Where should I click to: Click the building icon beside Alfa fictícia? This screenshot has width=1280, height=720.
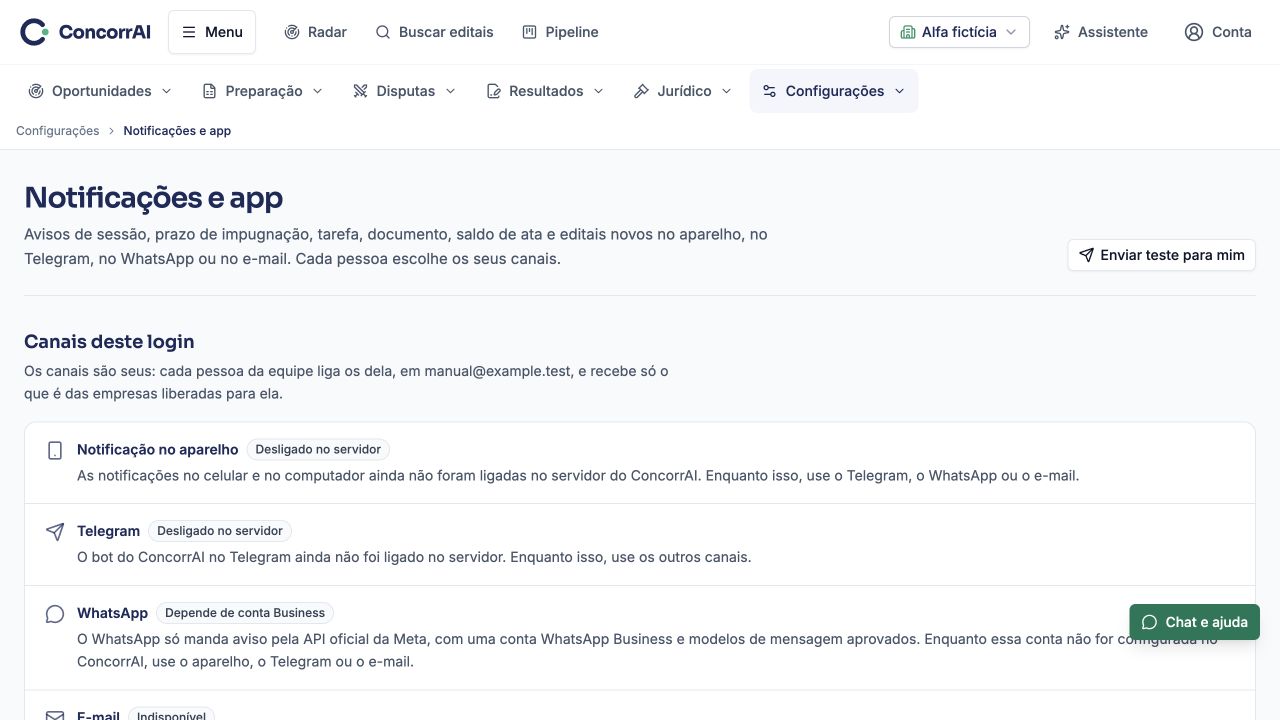tap(908, 32)
